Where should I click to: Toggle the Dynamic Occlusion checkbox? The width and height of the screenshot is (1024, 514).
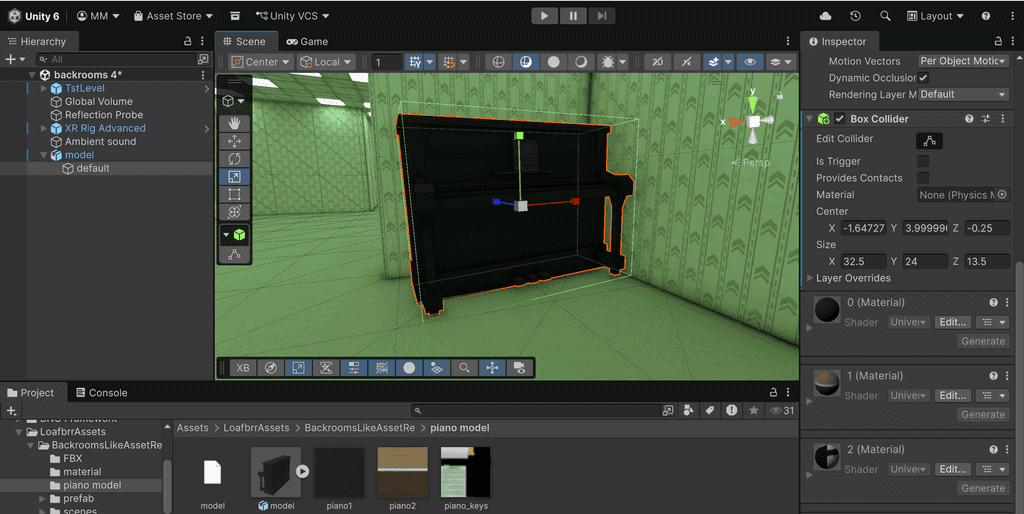[923, 78]
